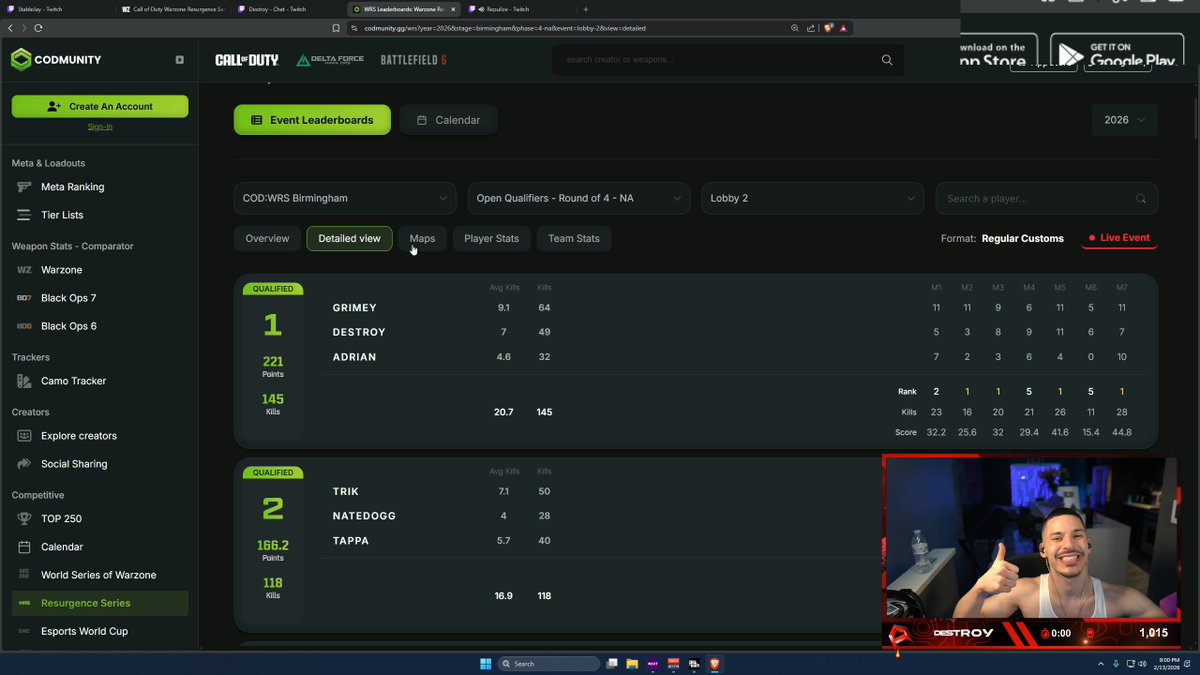The height and width of the screenshot is (675, 1200).
Task: Click the Windows taskbar Search box
Action: click(550, 663)
